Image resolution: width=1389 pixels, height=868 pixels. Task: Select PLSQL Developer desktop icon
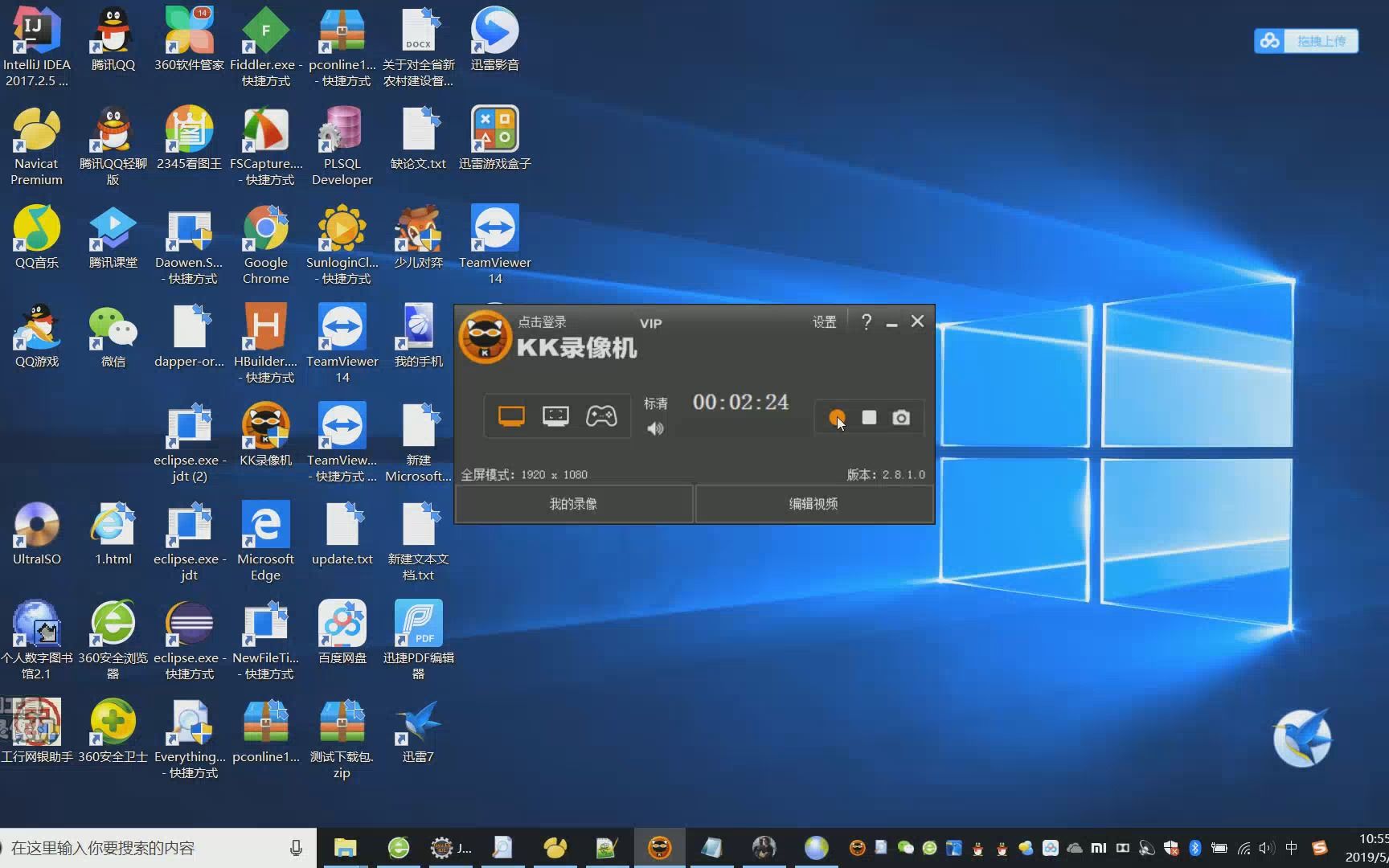[342, 145]
